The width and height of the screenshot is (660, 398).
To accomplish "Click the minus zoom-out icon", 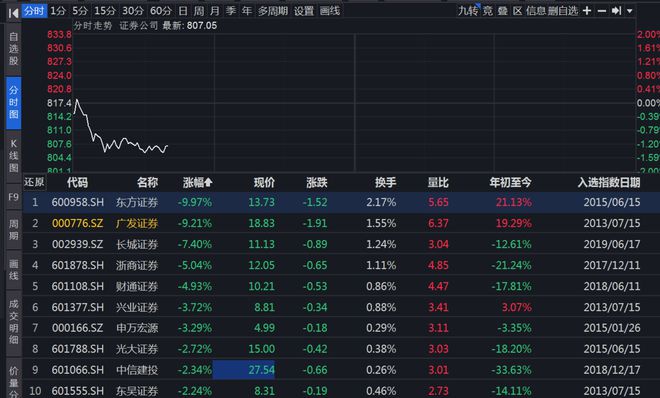I will [x=602, y=11].
